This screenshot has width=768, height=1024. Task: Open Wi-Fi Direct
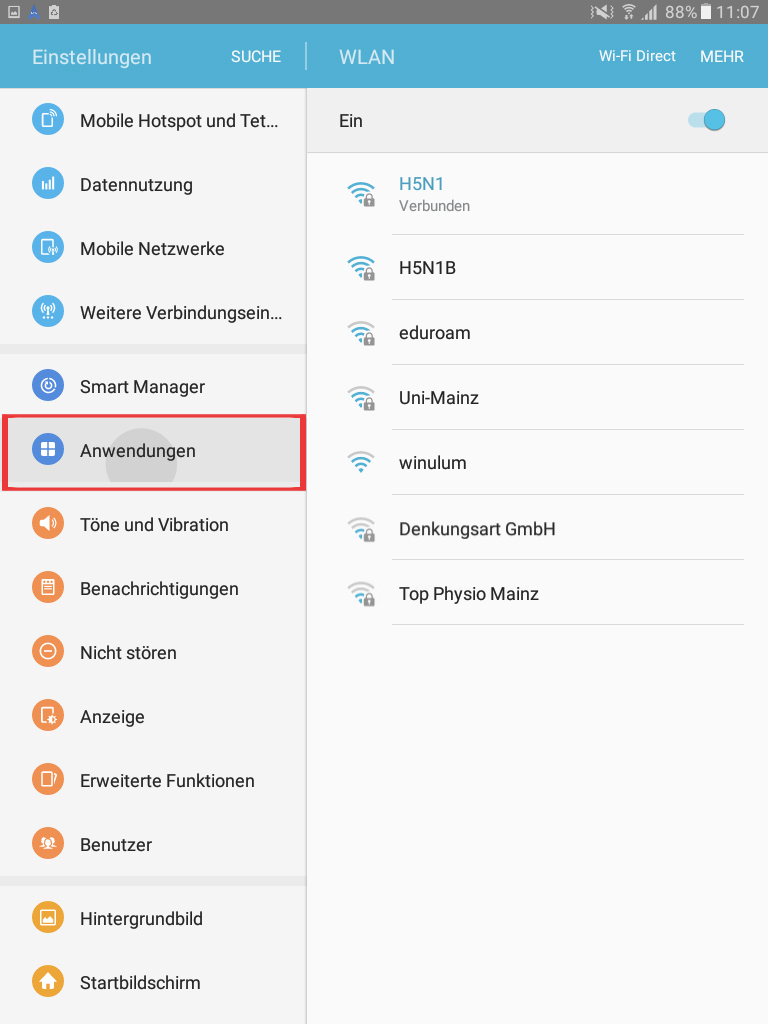(637, 56)
